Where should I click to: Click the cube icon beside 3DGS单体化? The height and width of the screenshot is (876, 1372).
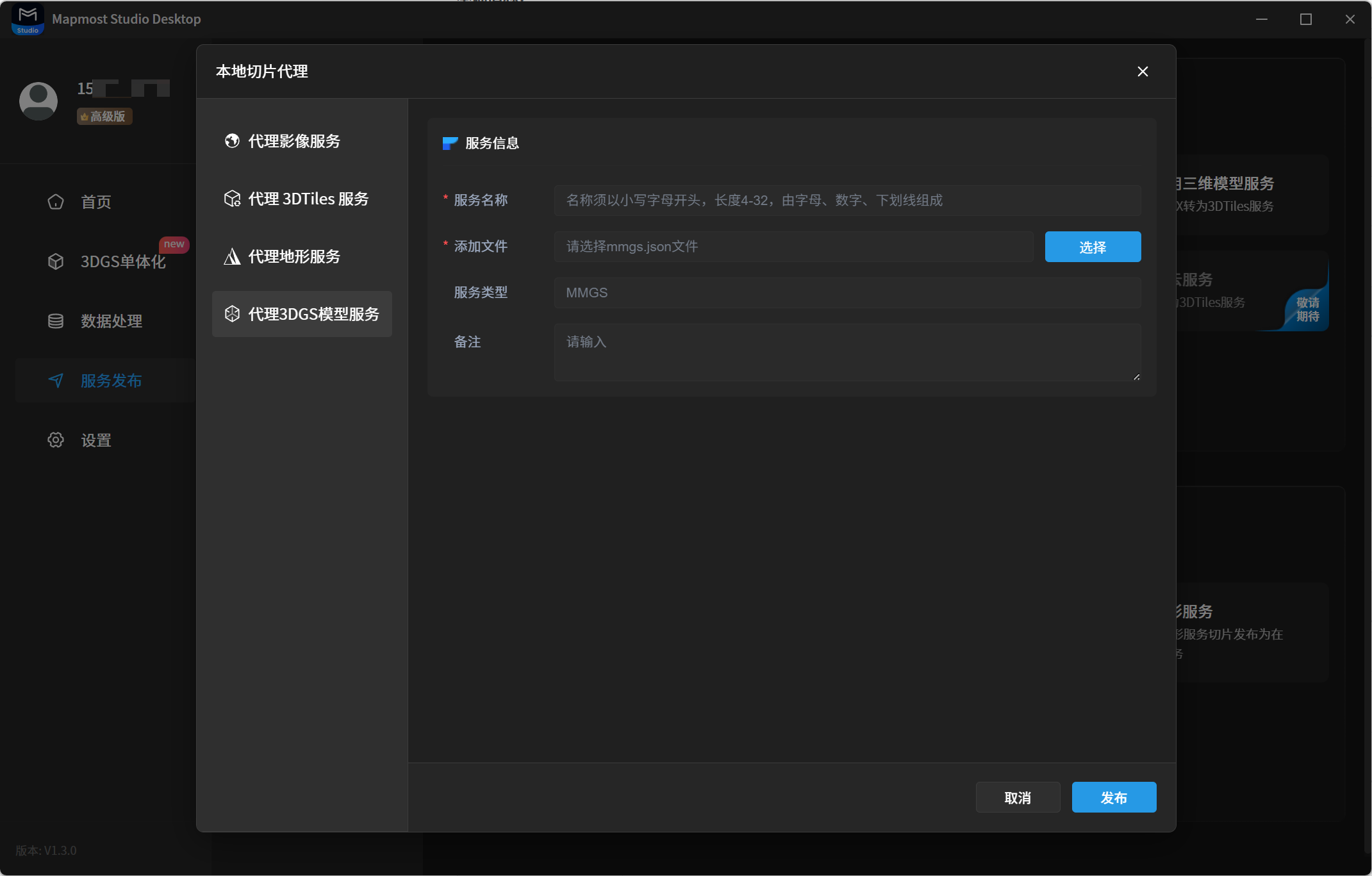(56, 261)
